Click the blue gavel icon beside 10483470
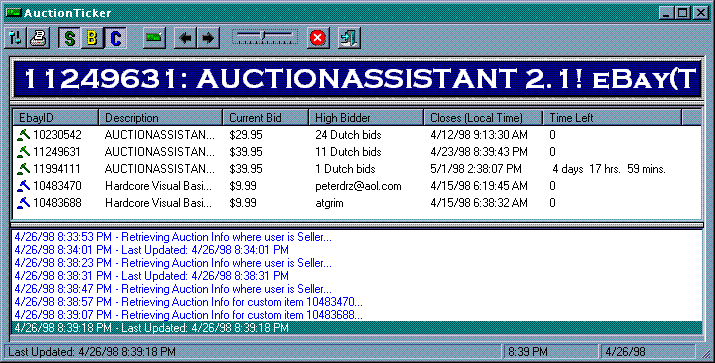 tap(23, 186)
